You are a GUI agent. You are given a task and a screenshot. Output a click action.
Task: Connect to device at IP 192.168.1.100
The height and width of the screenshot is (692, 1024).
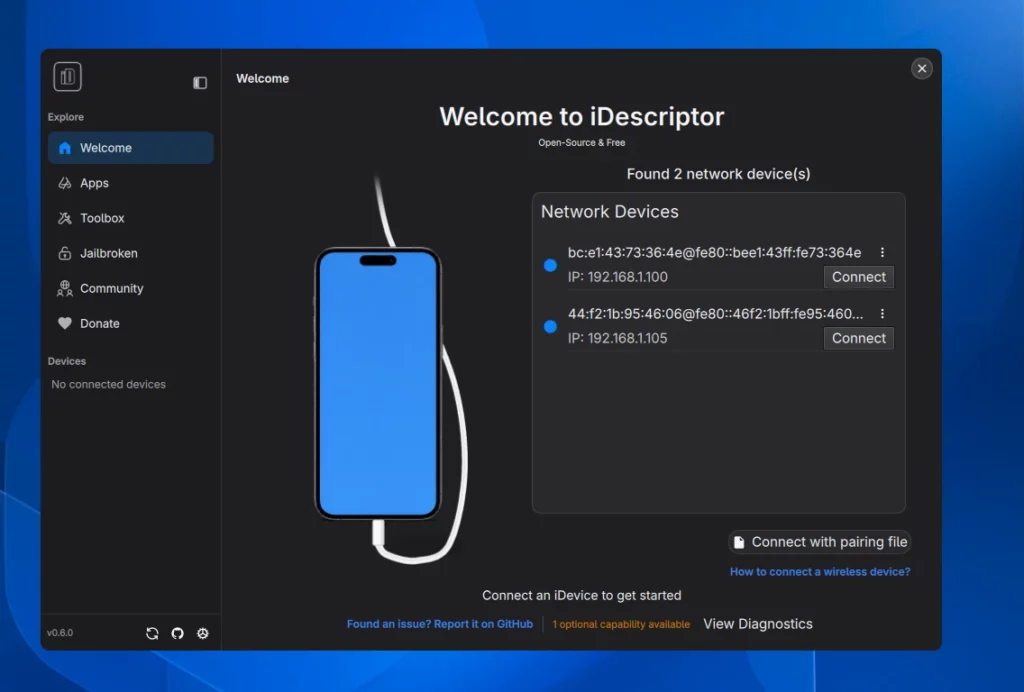pos(859,277)
